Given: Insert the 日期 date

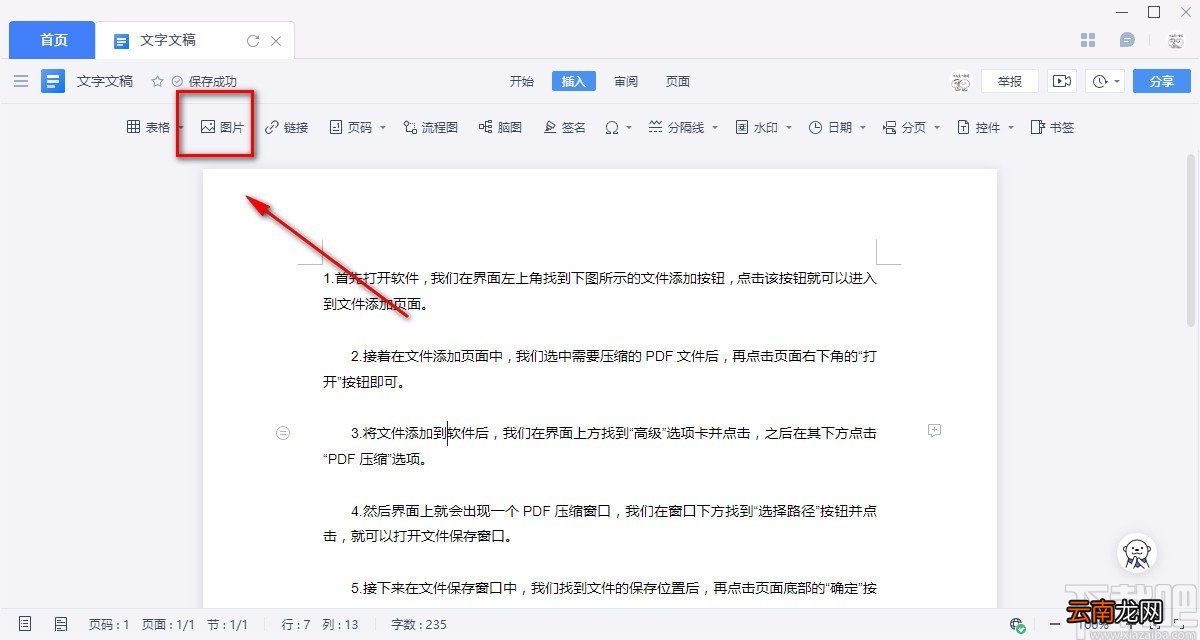Looking at the screenshot, I should pos(830,128).
